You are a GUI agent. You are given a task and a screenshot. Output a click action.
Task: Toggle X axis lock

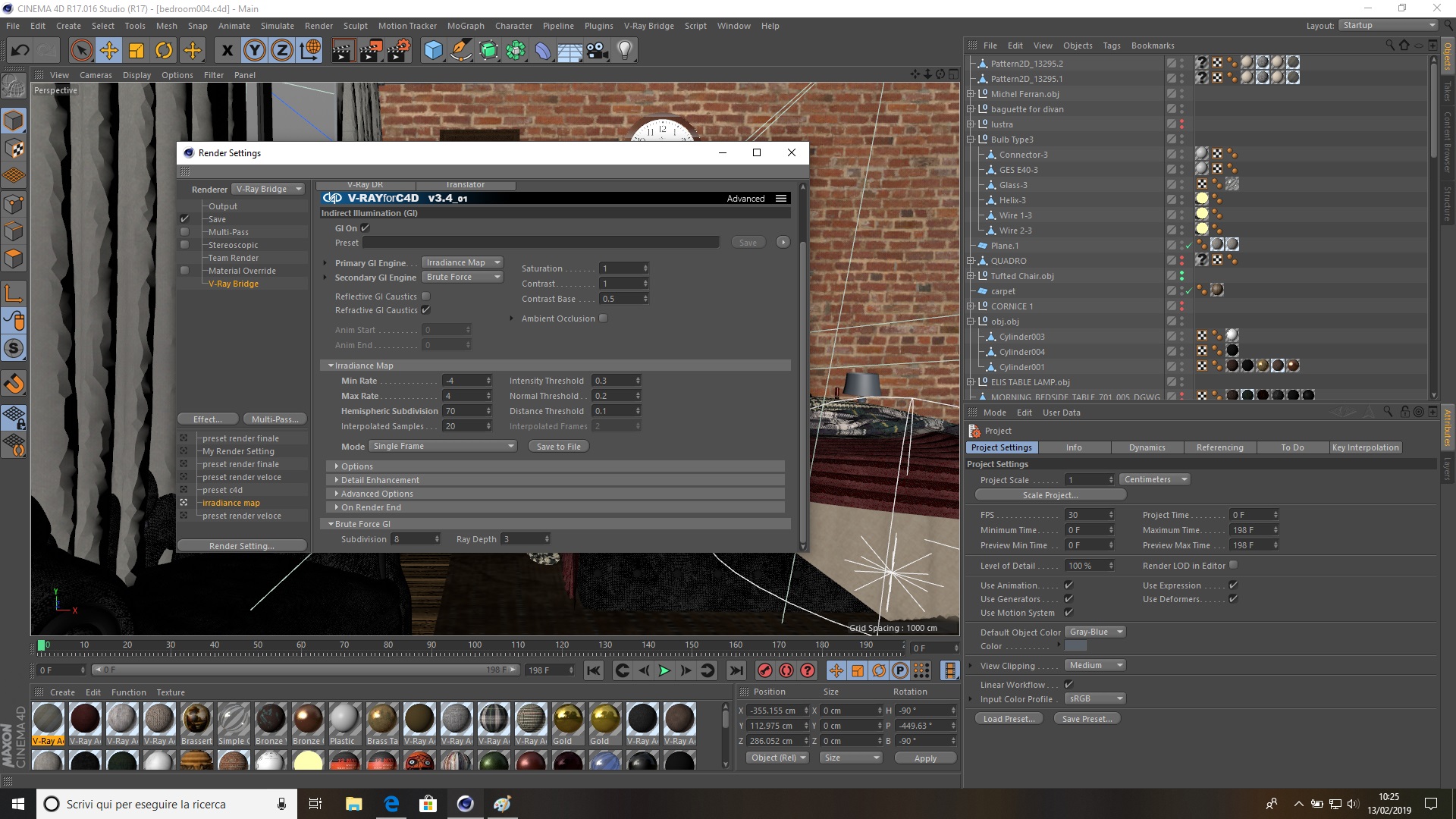coord(227,51)
